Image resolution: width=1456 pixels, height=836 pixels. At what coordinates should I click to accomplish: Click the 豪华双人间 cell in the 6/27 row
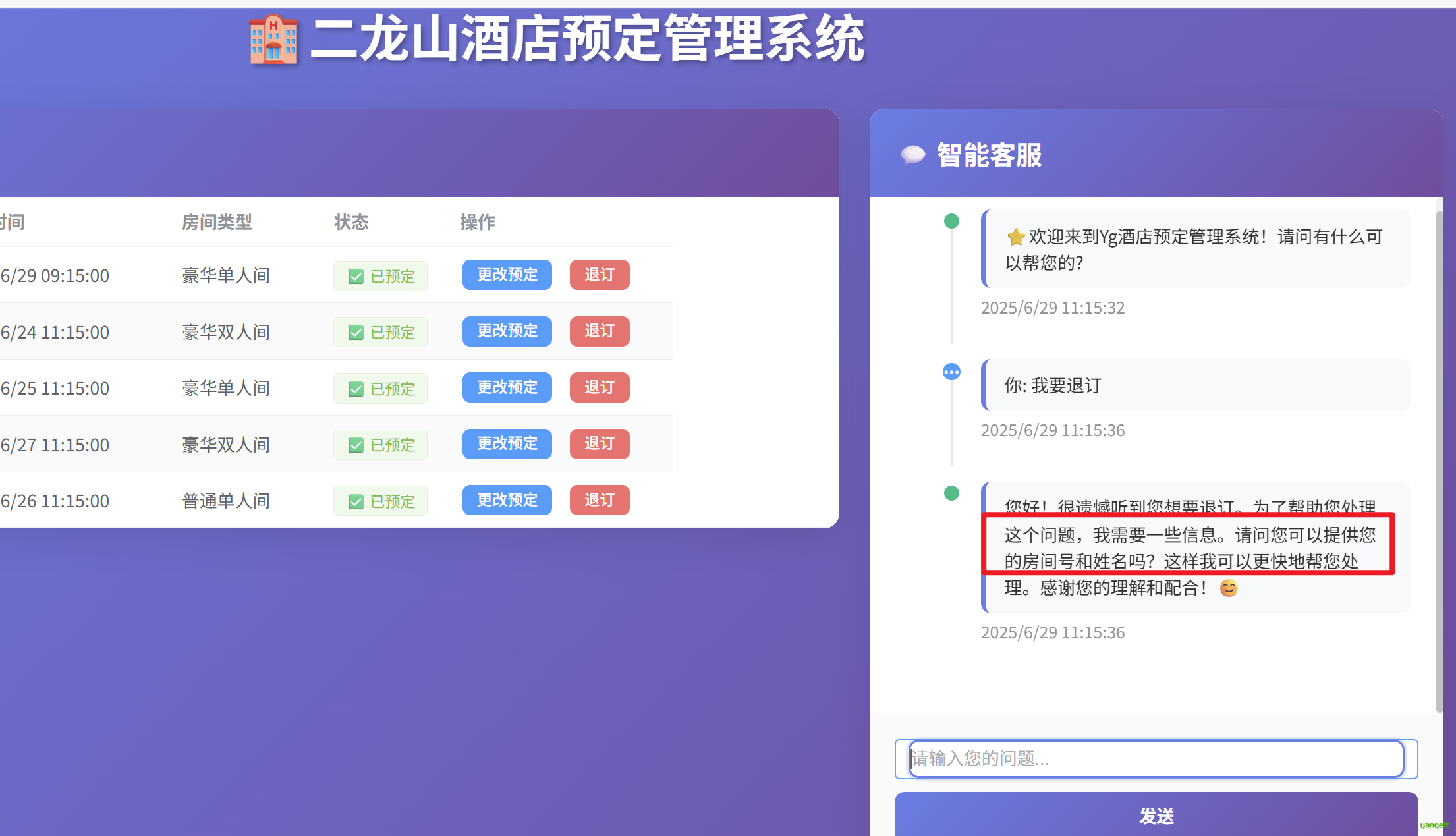pos(226,445)
